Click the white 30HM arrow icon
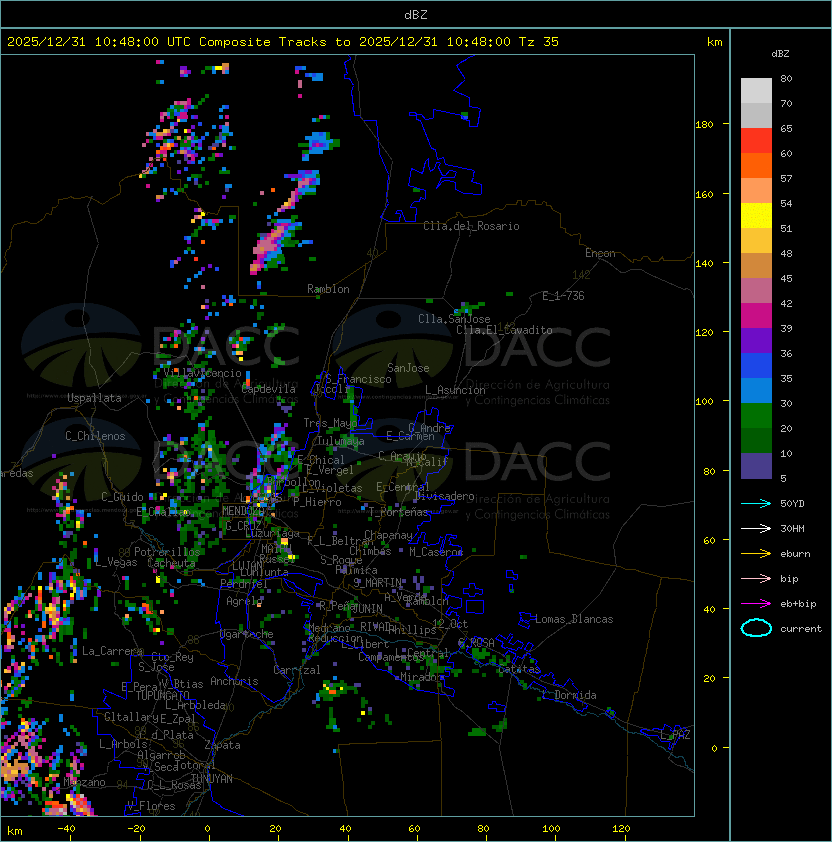 [756, 528]
